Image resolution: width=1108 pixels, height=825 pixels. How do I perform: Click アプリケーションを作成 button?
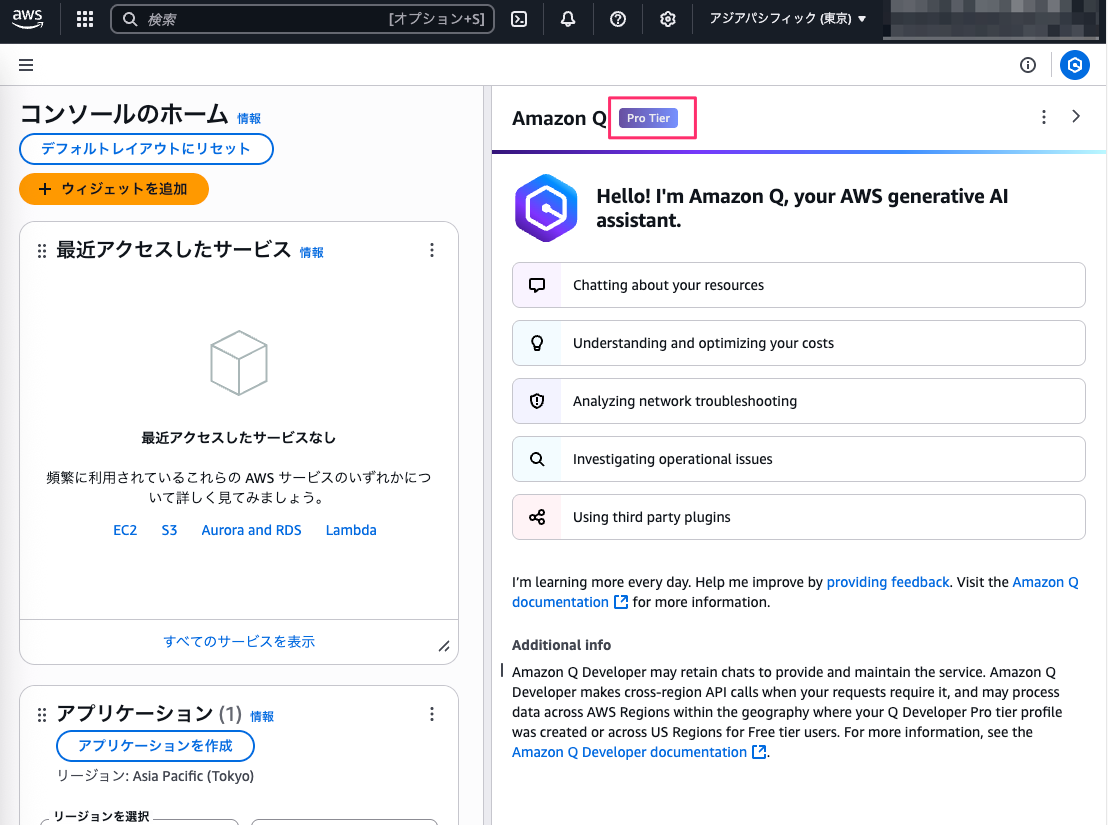[x=155, y=746]
